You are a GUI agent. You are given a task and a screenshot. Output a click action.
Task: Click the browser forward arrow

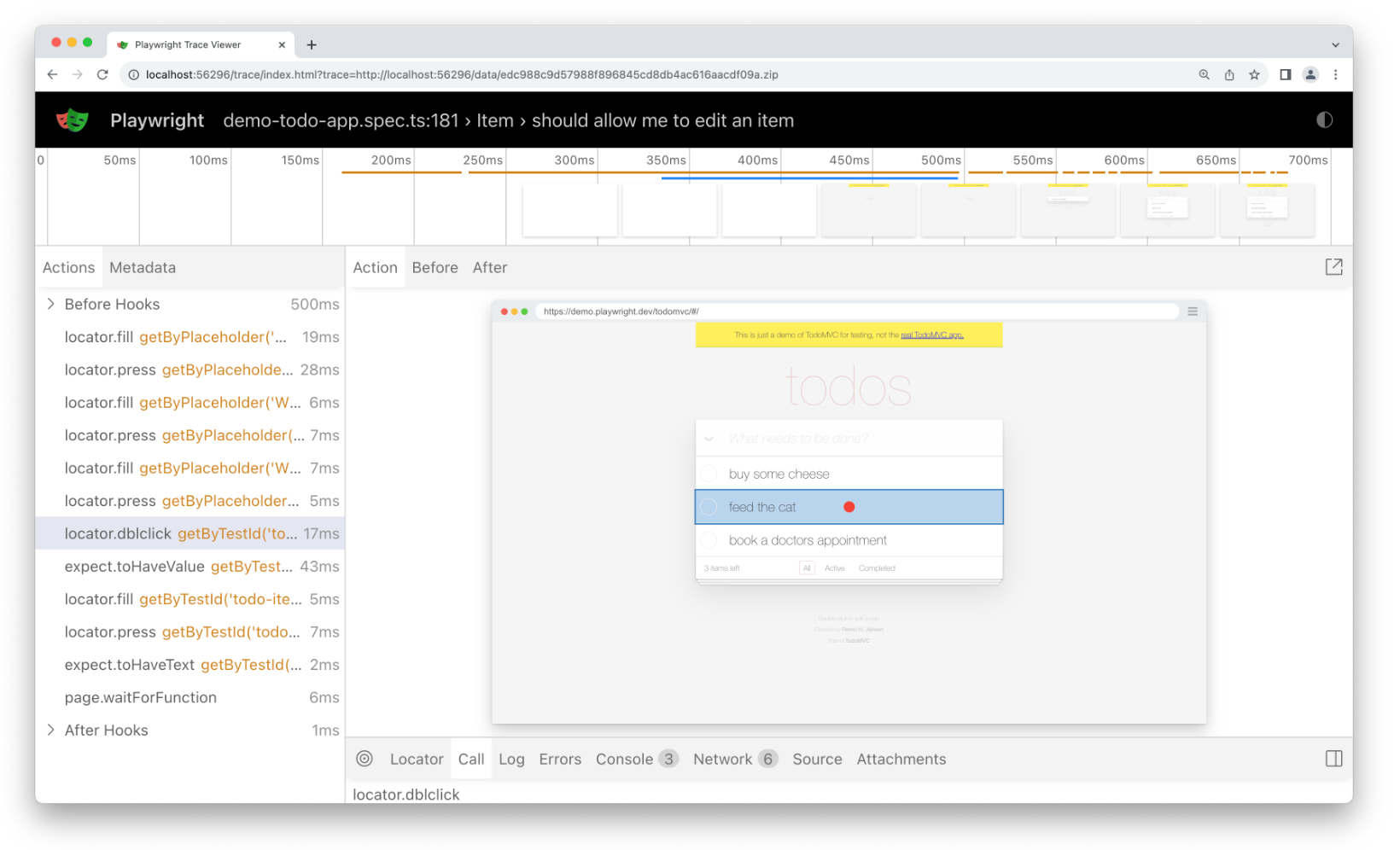pos(78,74)
